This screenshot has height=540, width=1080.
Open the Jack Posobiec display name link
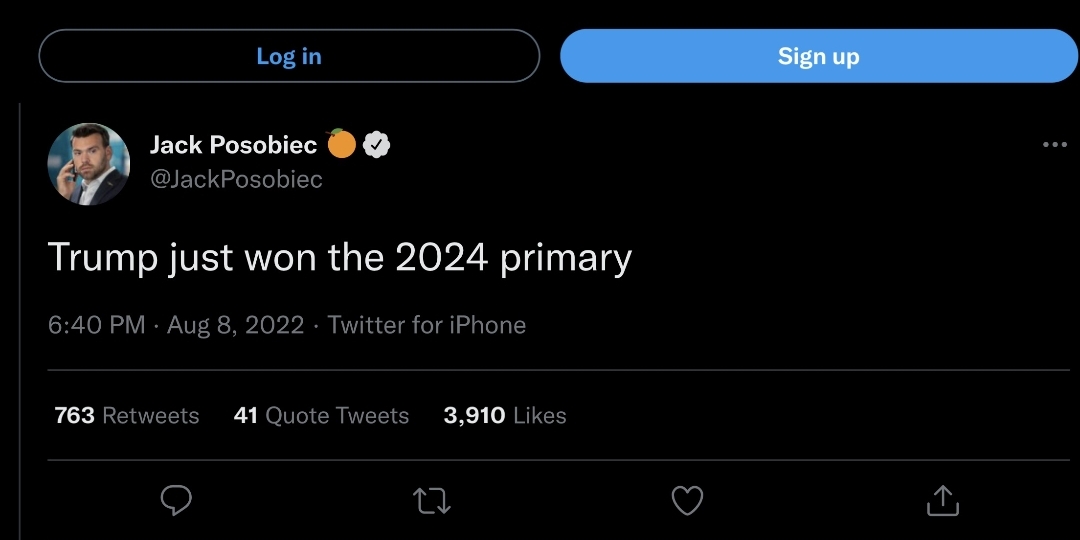tap(233, 145)
